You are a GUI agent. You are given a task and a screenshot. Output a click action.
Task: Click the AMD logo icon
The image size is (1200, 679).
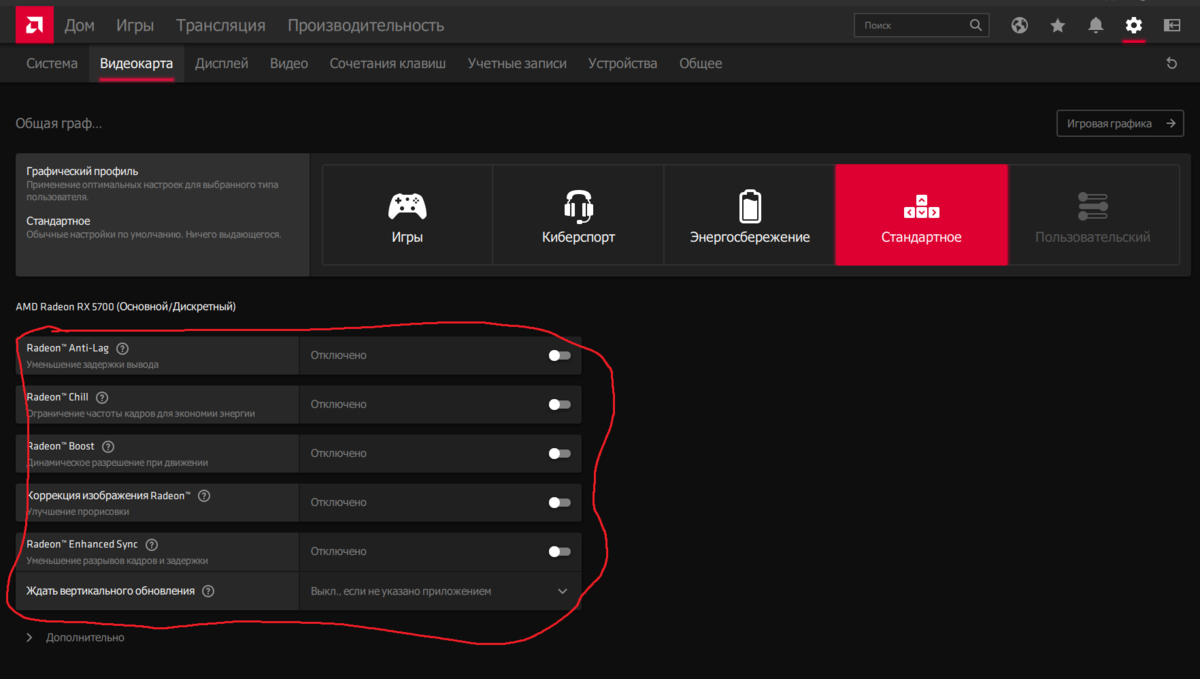(x=34, y=25)
